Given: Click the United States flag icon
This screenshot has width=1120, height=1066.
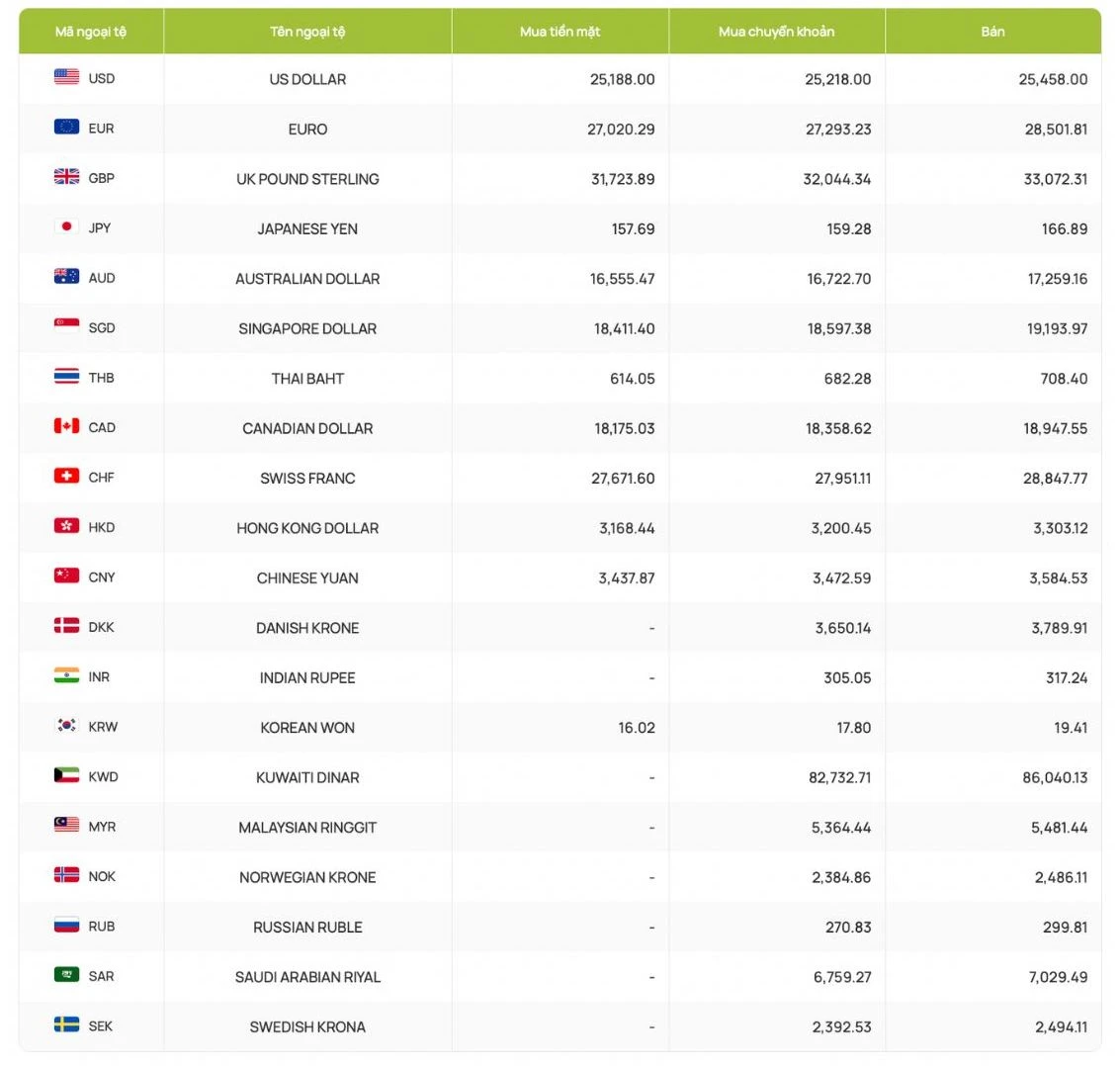Looking at the screenshot, I should [x=66, y=77].
